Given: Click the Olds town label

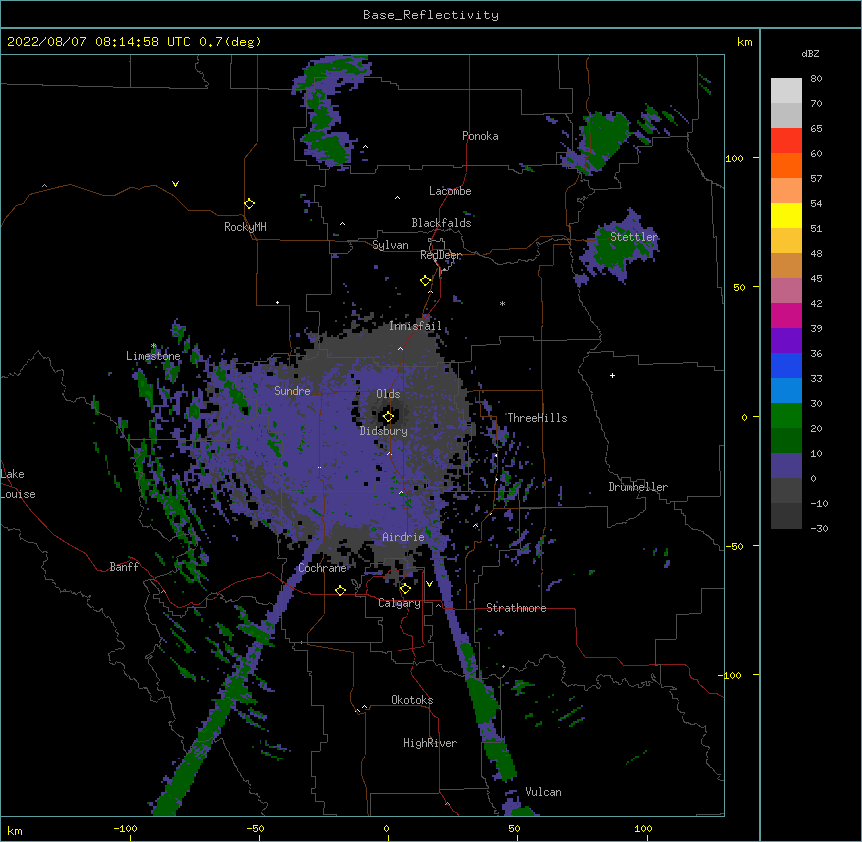Looking at the screenshot, I should click(388, 394).
